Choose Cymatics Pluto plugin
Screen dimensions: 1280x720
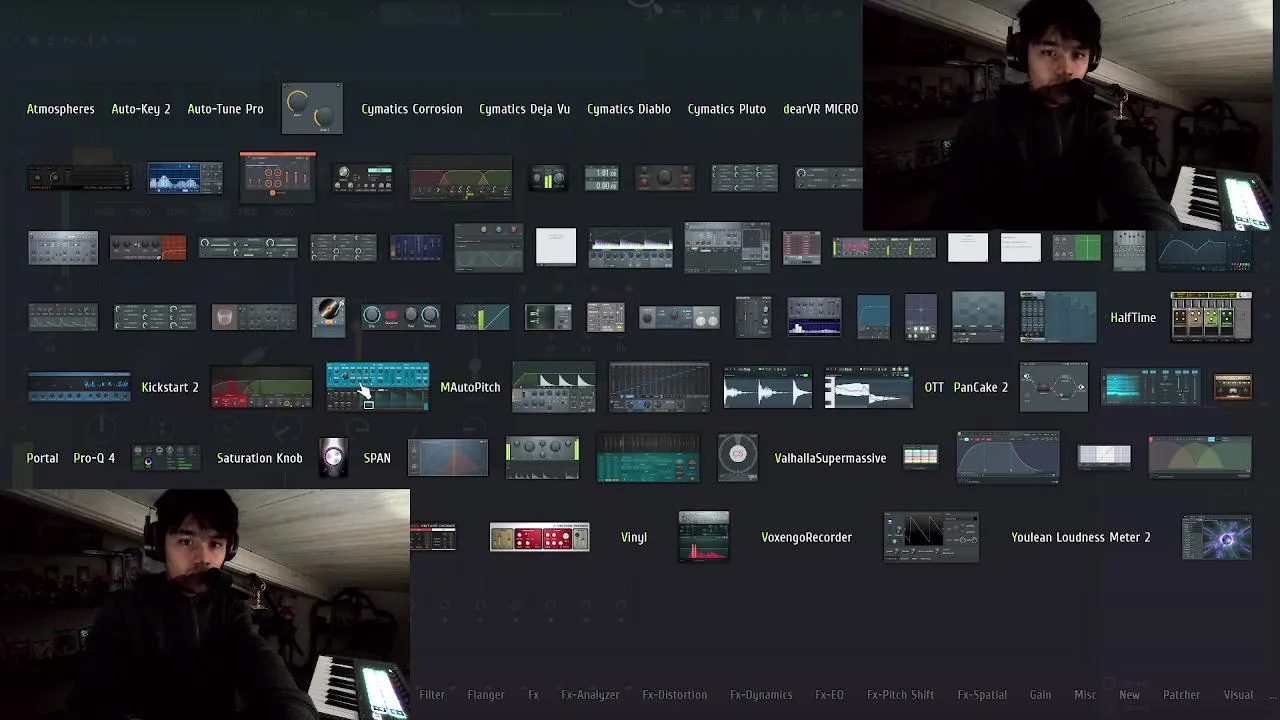(727, 109)
